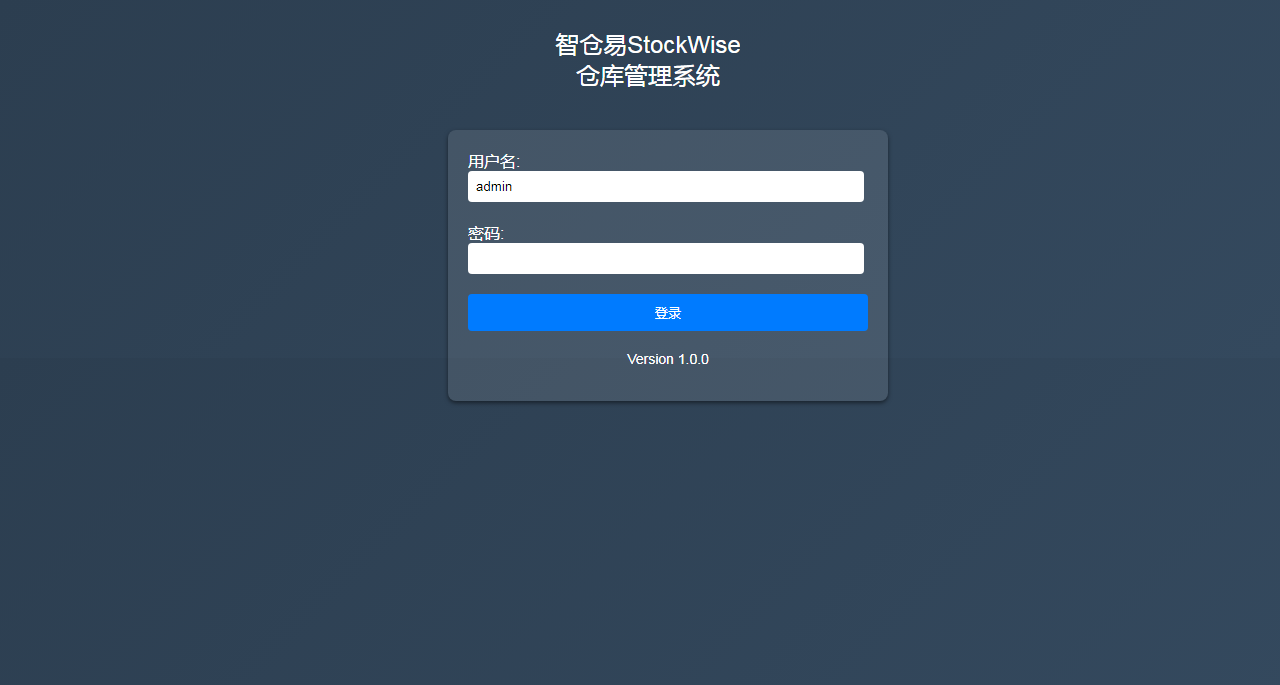This screenshot has width=1280, height=685.
Task: Click the dark page background below the card
Action: coord(668,540)
